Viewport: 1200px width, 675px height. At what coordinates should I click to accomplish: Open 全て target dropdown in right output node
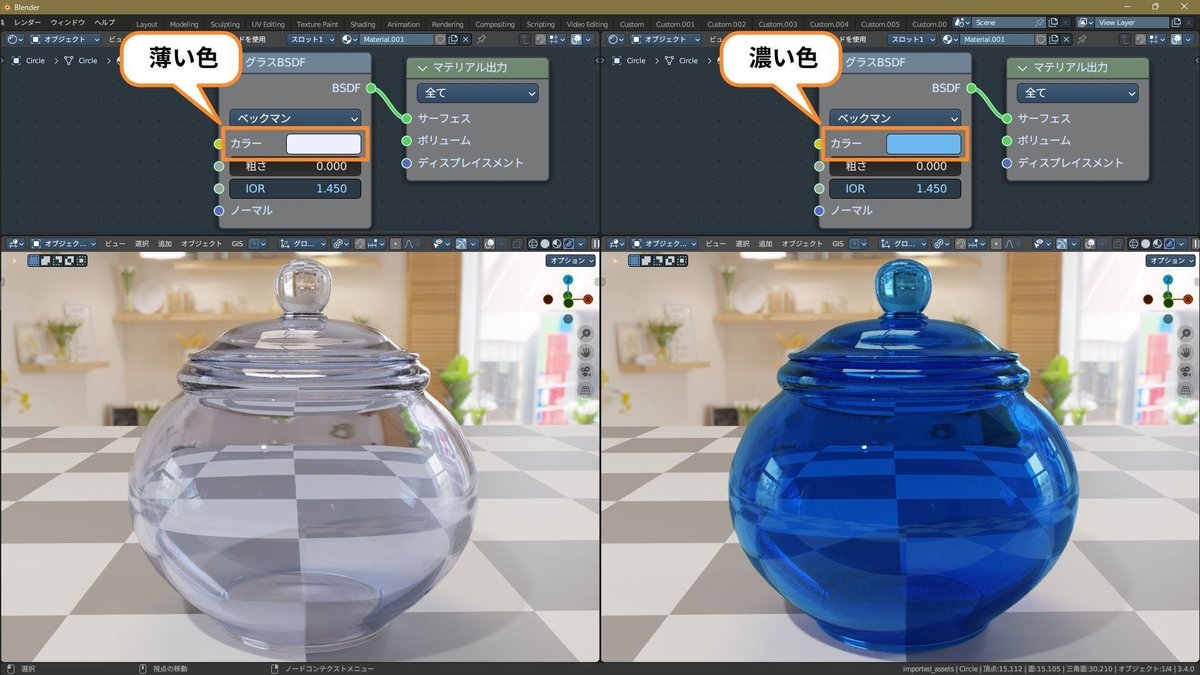tap(1078, 92)
